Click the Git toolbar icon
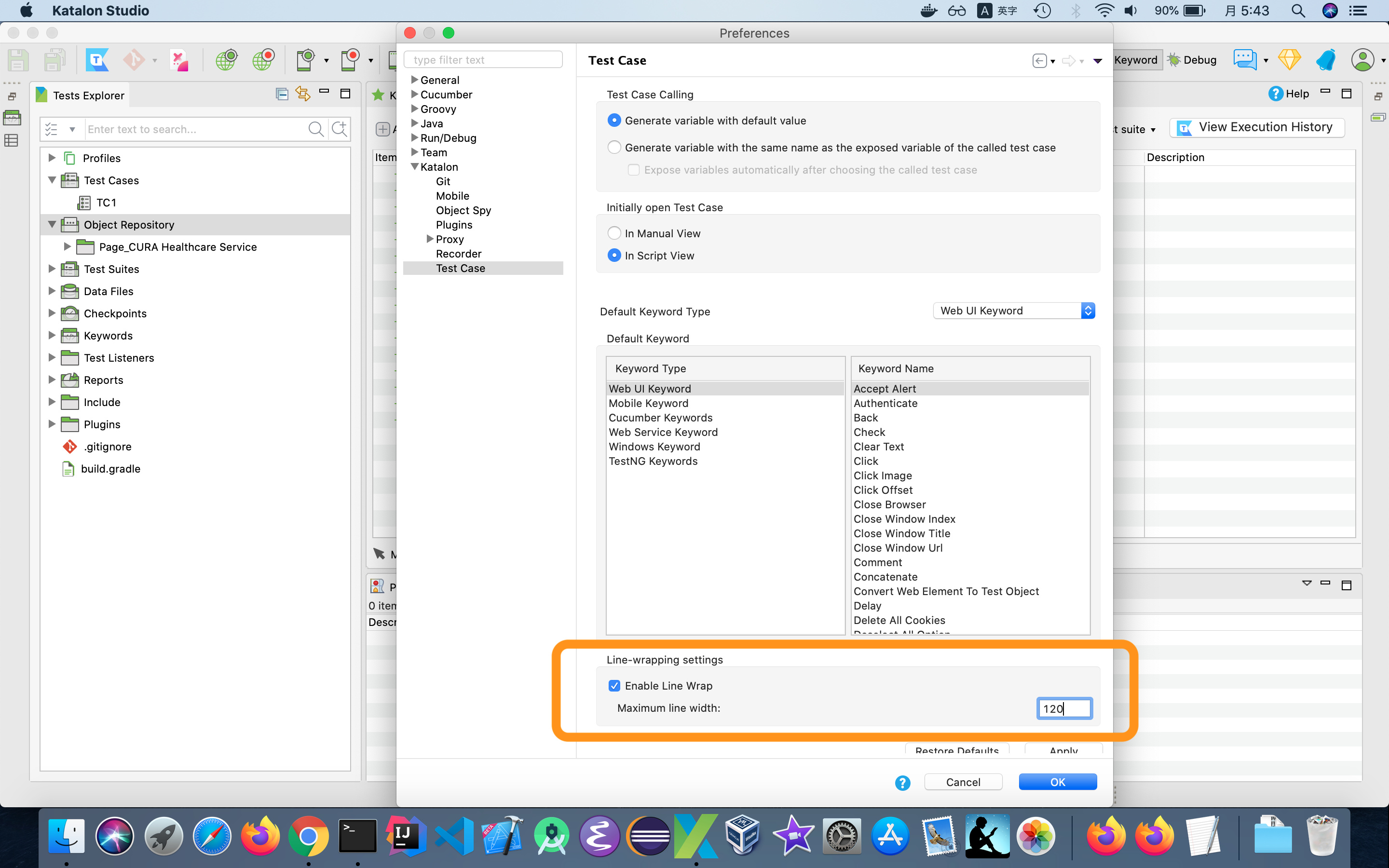The height and width of the screenshot is (868, 1389). [x=134, y=60]
